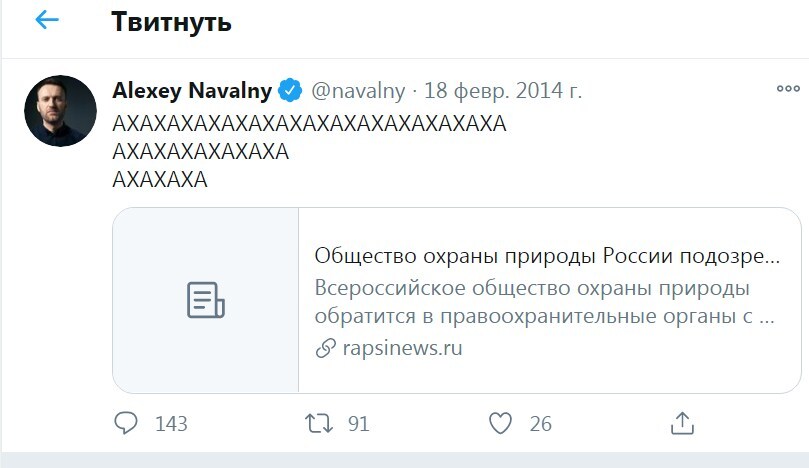This screenshot has height=468, width=809.
Task: Click the 143 replies count
Action: (x=171, y=424)
